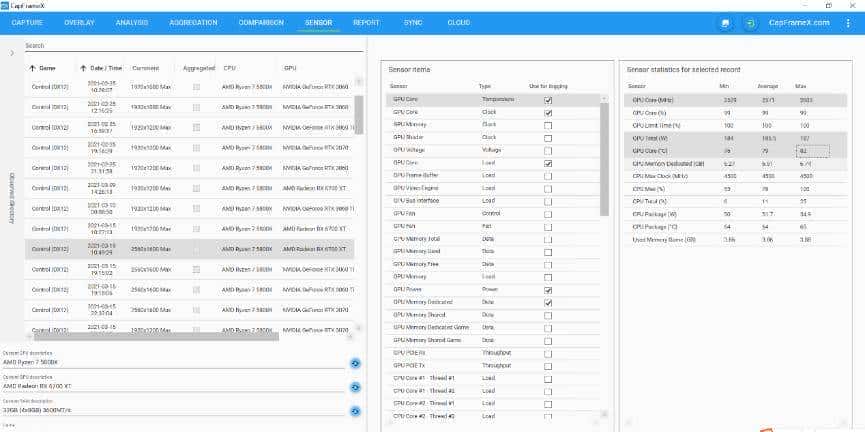Enable logging for GPU Video Engine Load
Screen dimensions: 865x432
(548, 189)
